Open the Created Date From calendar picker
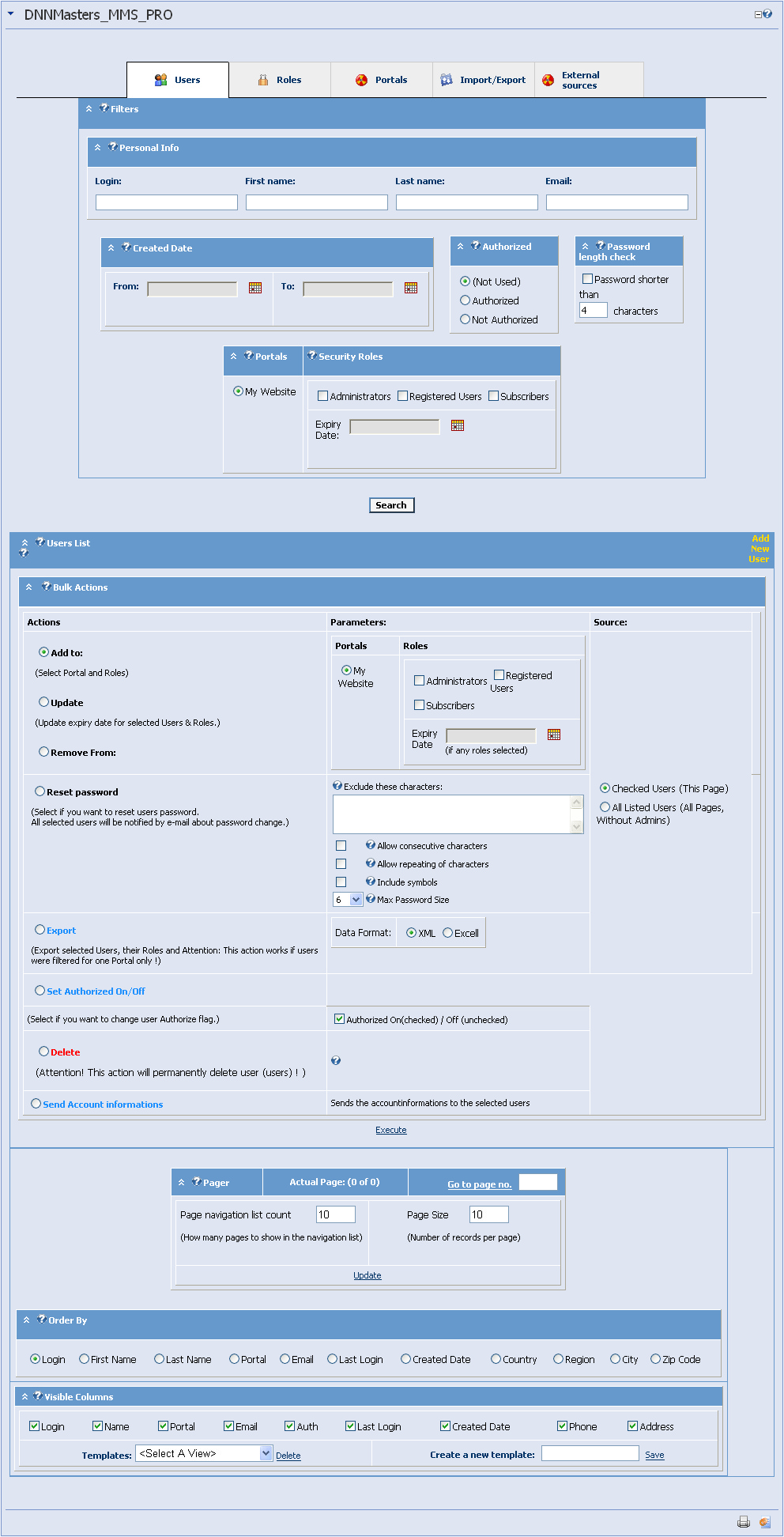Screen dimensions: 784x1537 pyautogui.click(x=255, y=288)
